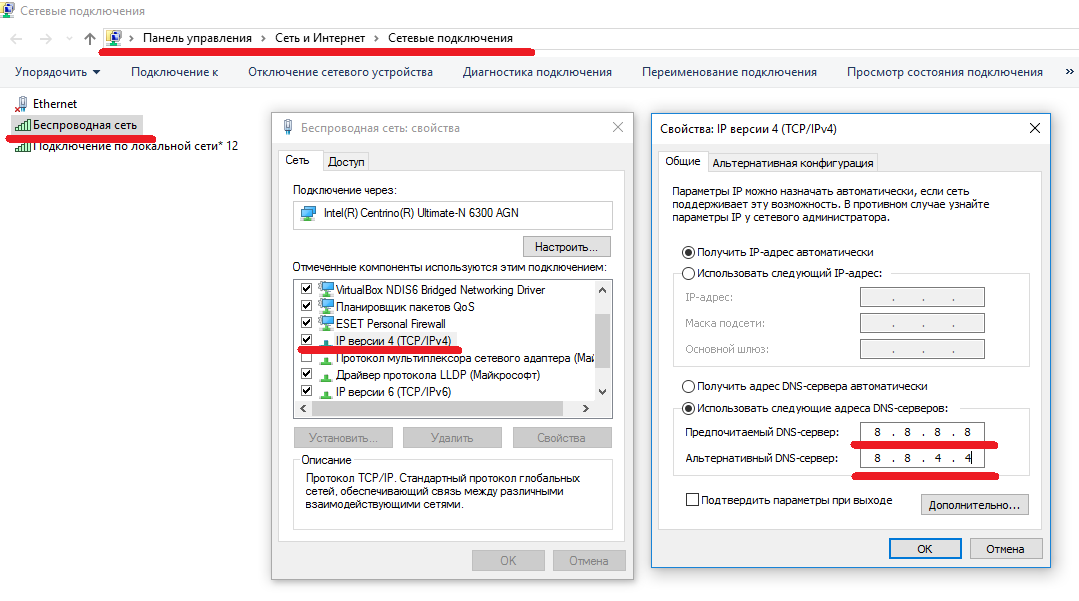Switch to the Альтернативная конфигурация tab
Viewport: 1079px width, 601px height.
tap(793, 163)
